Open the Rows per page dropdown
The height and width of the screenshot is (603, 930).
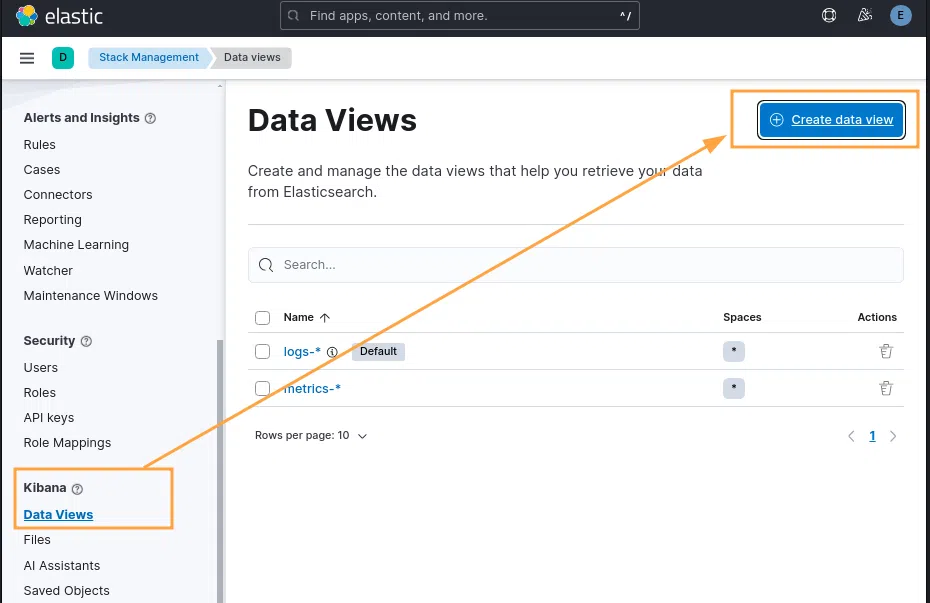[311, 436]
